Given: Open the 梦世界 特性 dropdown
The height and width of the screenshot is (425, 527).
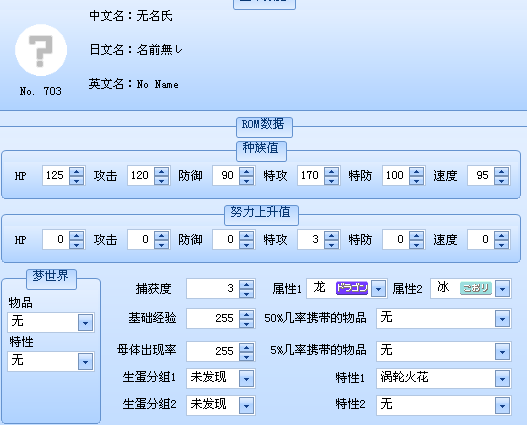Looking at the screenshot, I should [x=85, y=362].
